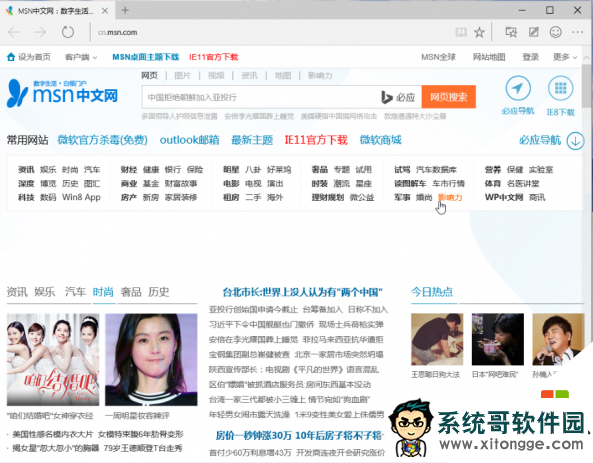Click the orange 影响力 category link
The height and width of the screenshot is (463, 593).
coord(450,197)
